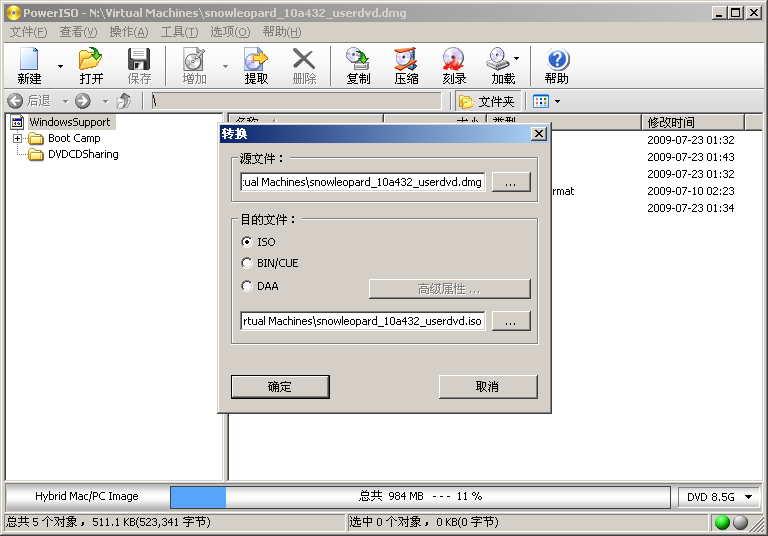Close the 转换 dialog with X
The image size is (768, 536).
point(539,134)
